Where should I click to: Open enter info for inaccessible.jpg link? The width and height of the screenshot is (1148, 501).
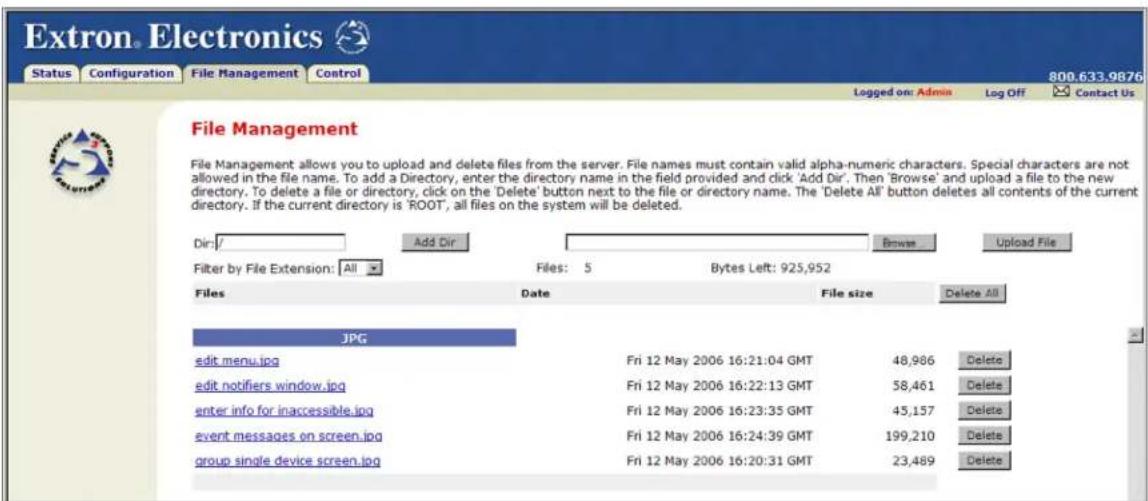pyautogui.click(x=285, y=411)
